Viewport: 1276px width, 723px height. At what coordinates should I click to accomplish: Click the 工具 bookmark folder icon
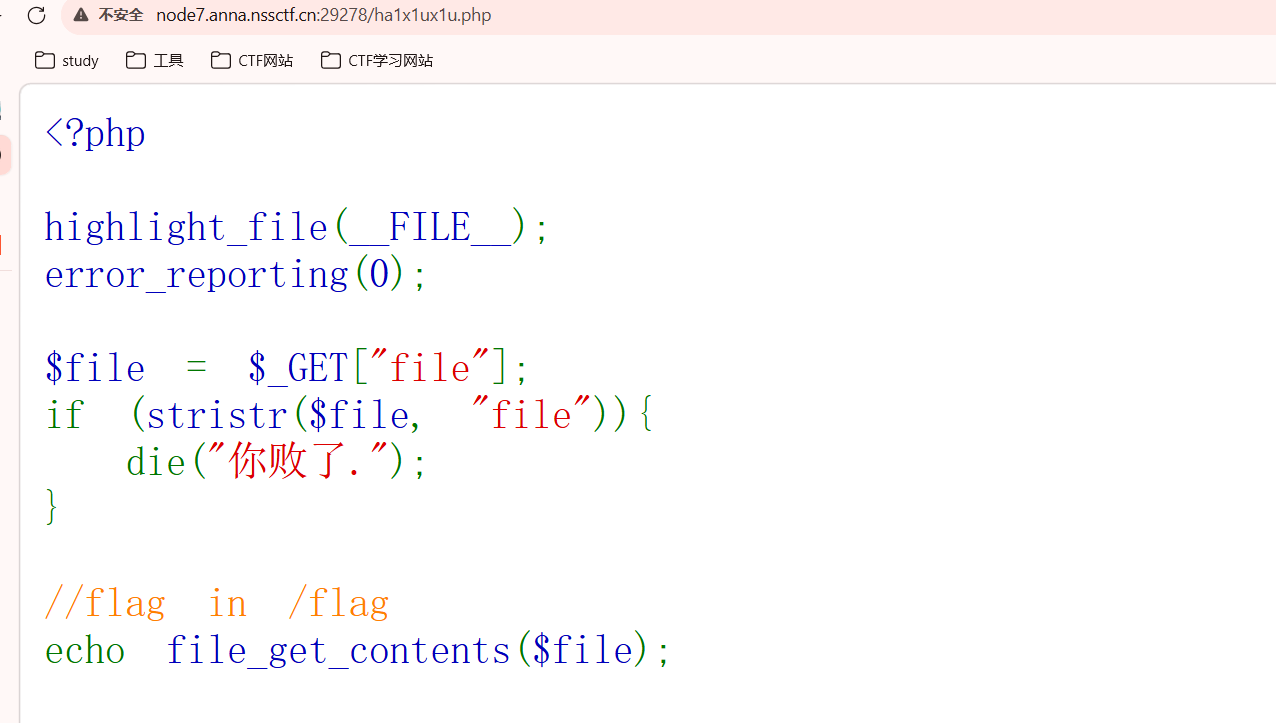[x=135, y=60]
